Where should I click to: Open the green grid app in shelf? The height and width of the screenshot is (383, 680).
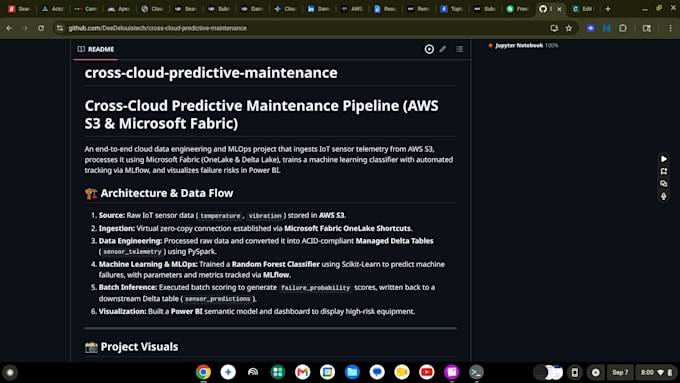[278, 372]
